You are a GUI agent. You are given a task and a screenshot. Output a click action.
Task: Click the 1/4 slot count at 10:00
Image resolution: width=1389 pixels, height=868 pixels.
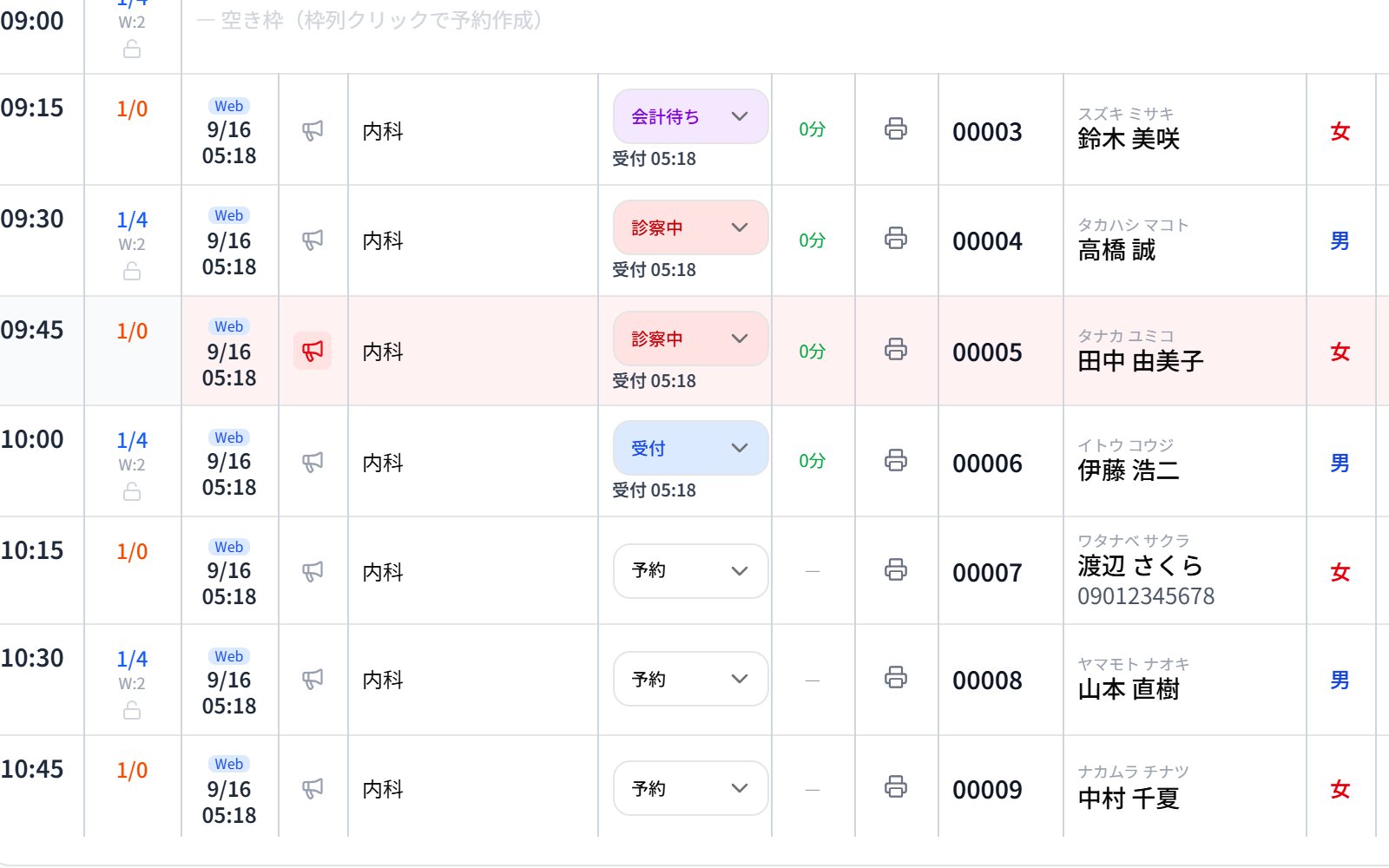tap(132, 440)
